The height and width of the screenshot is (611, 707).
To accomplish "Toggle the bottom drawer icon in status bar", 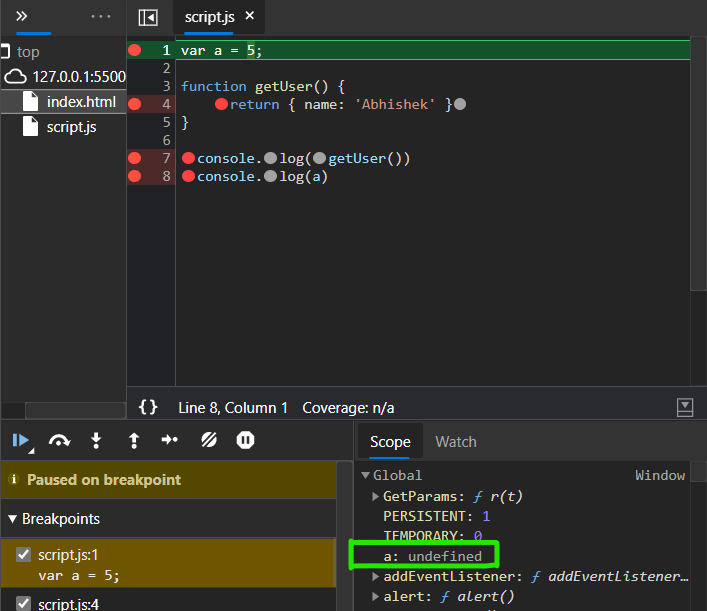I will [x=685, y=407].
